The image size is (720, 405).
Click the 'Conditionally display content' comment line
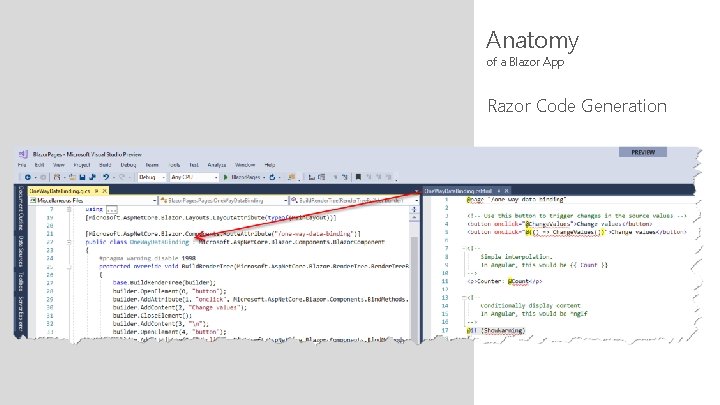[x=530, y=305]
